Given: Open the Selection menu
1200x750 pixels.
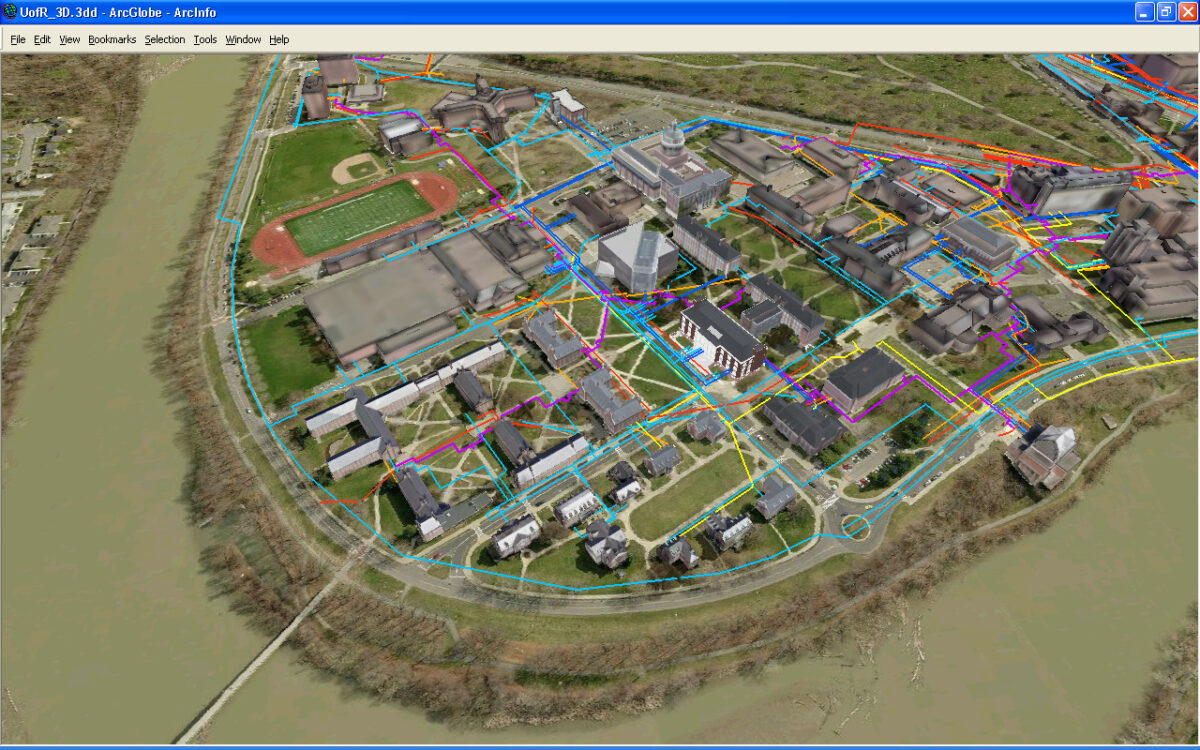Looking at the screenshot, I should click(x=164, y=40).
